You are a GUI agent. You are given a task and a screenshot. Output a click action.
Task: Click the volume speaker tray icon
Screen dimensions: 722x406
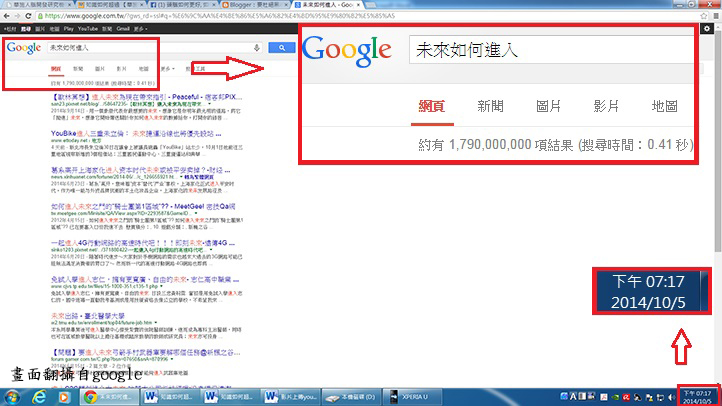[x=671, y=397]
